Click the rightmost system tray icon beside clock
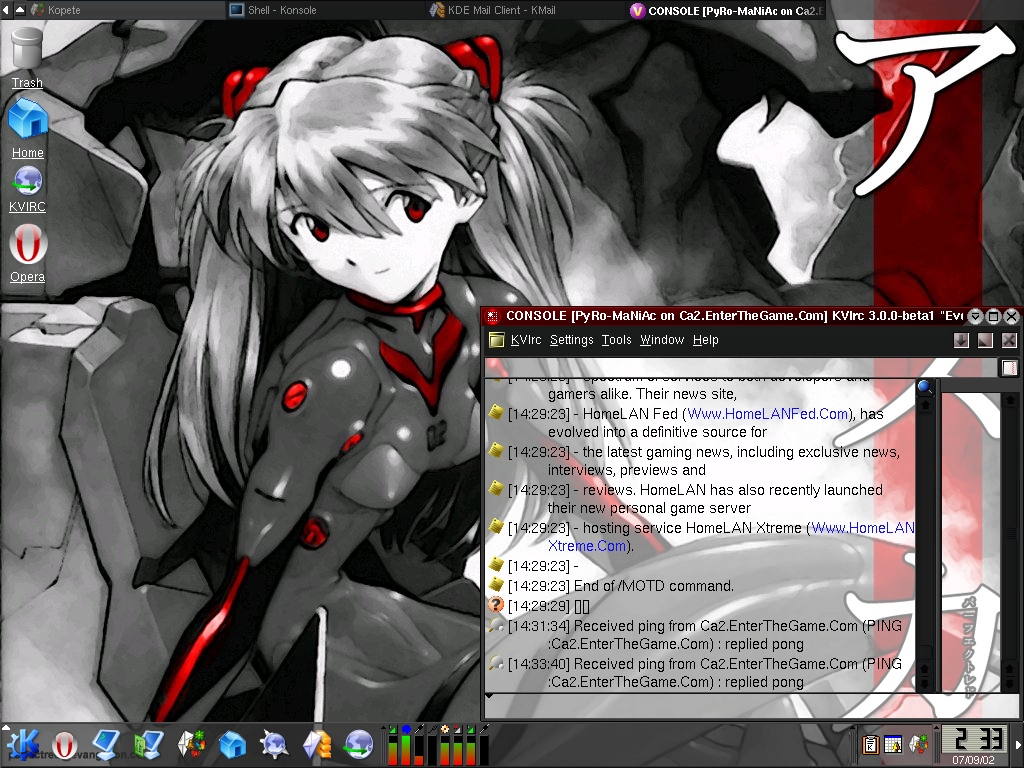The image size is (1024, 768). coord(919,744)
